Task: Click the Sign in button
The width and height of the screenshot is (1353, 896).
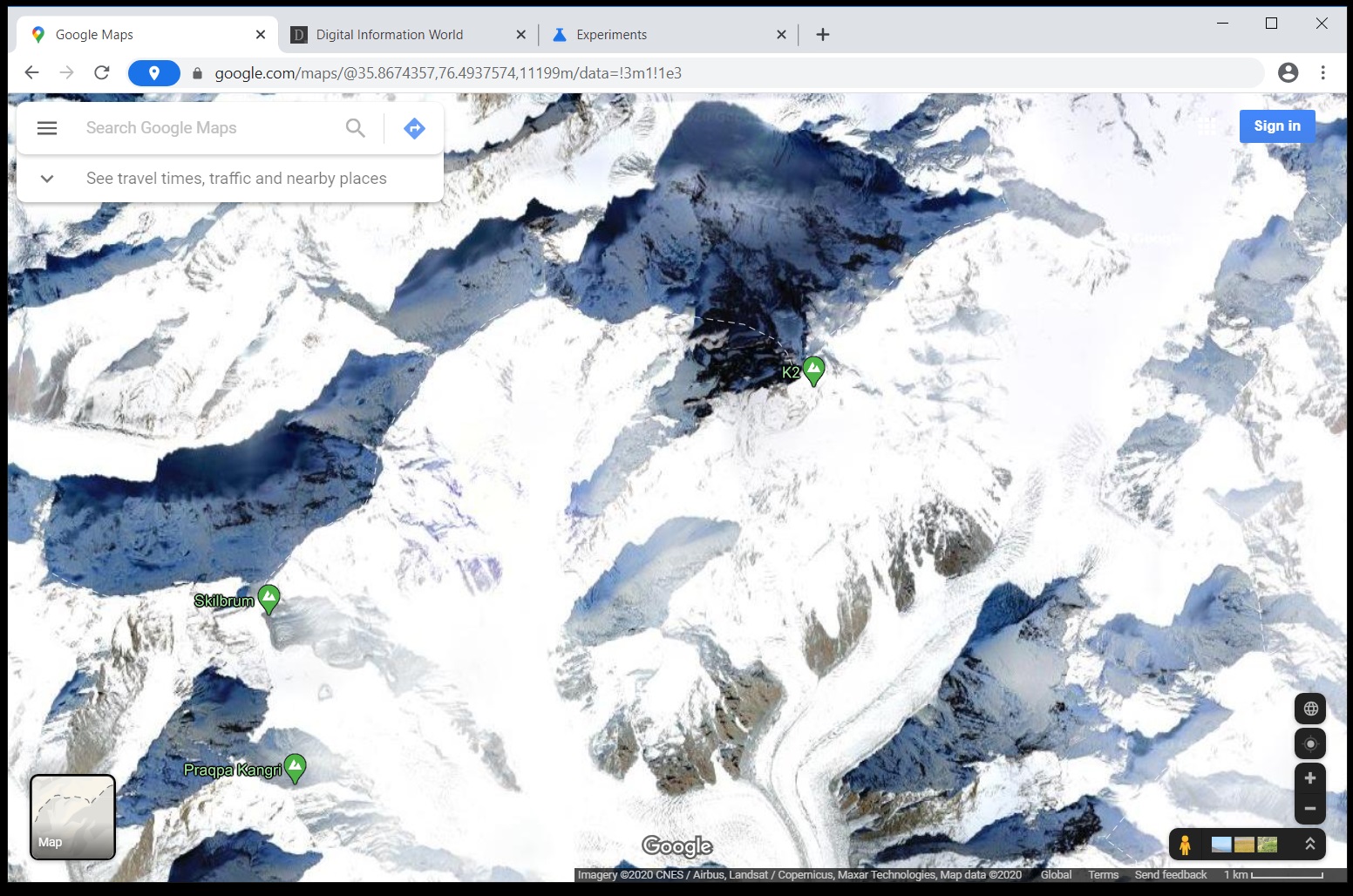Action: point(1277,126)
